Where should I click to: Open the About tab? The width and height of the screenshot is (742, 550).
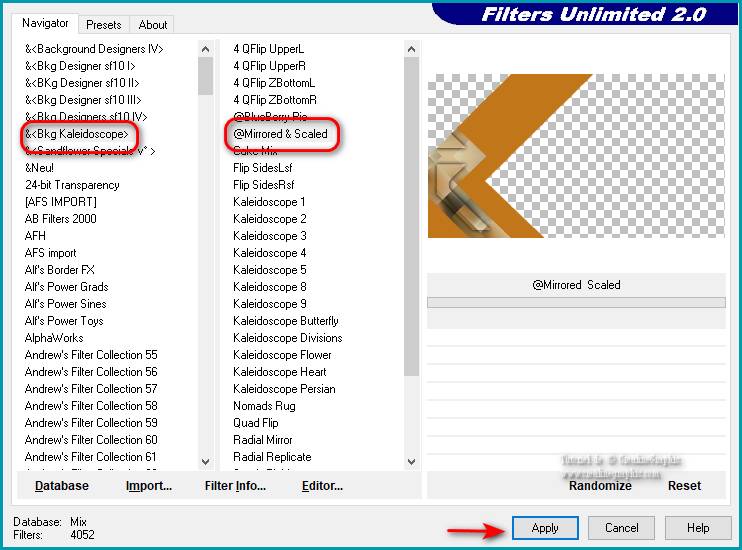tap(153, 24)
